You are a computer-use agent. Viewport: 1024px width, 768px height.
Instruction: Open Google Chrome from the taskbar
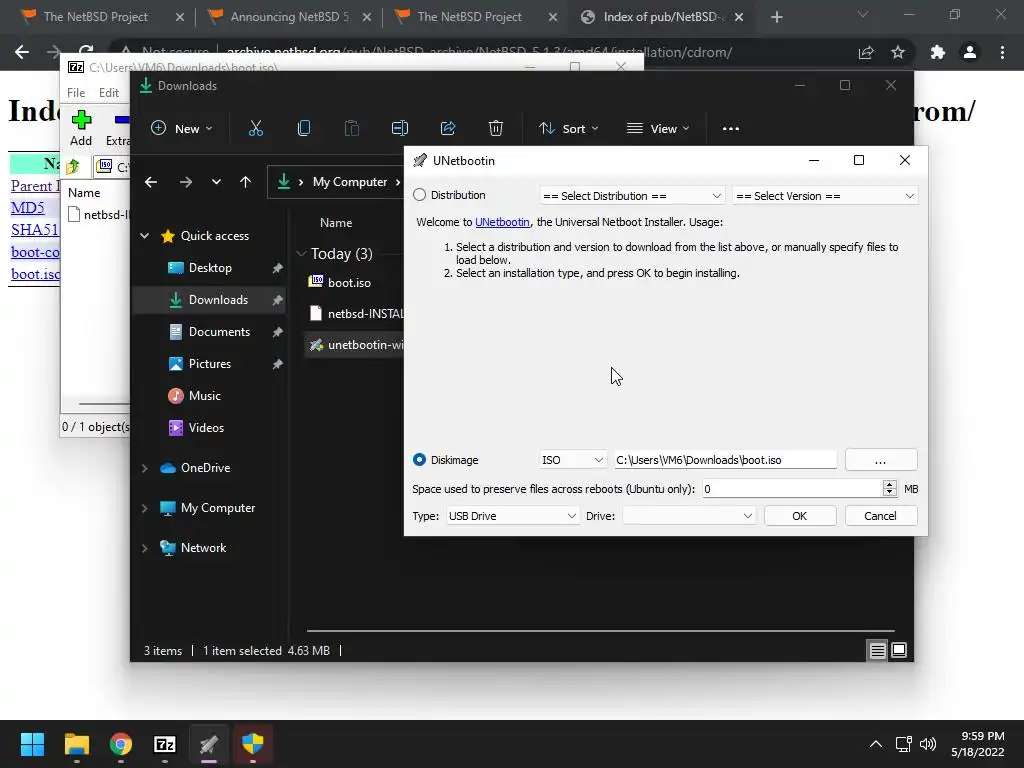point(121,744)
